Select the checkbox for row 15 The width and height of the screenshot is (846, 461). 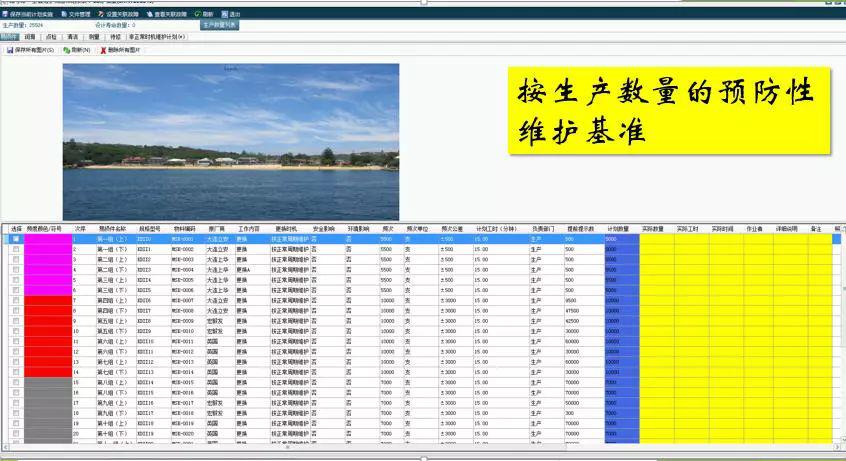(x=16, y=382)
